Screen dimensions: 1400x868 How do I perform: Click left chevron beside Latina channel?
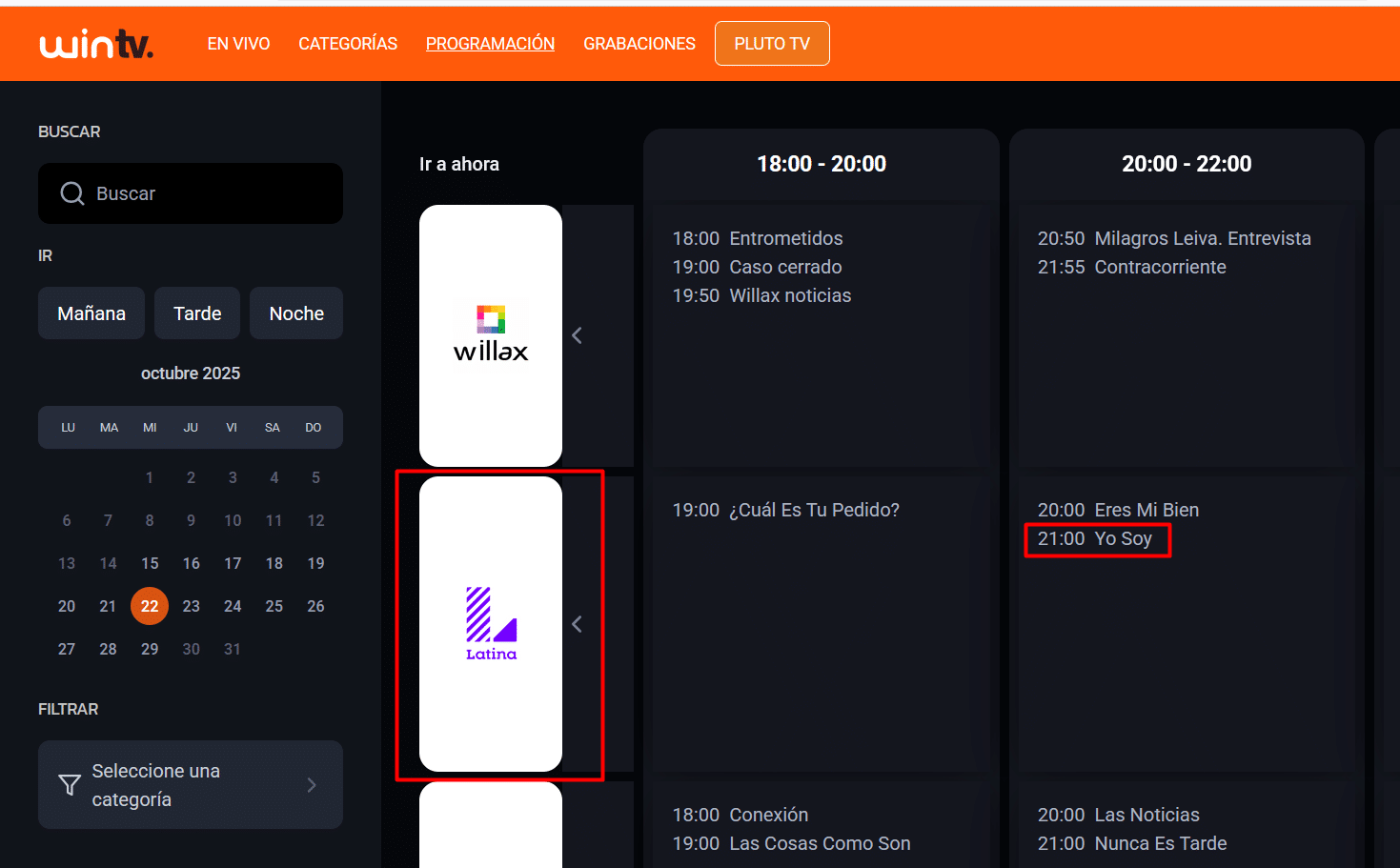[x=577, y=624]
